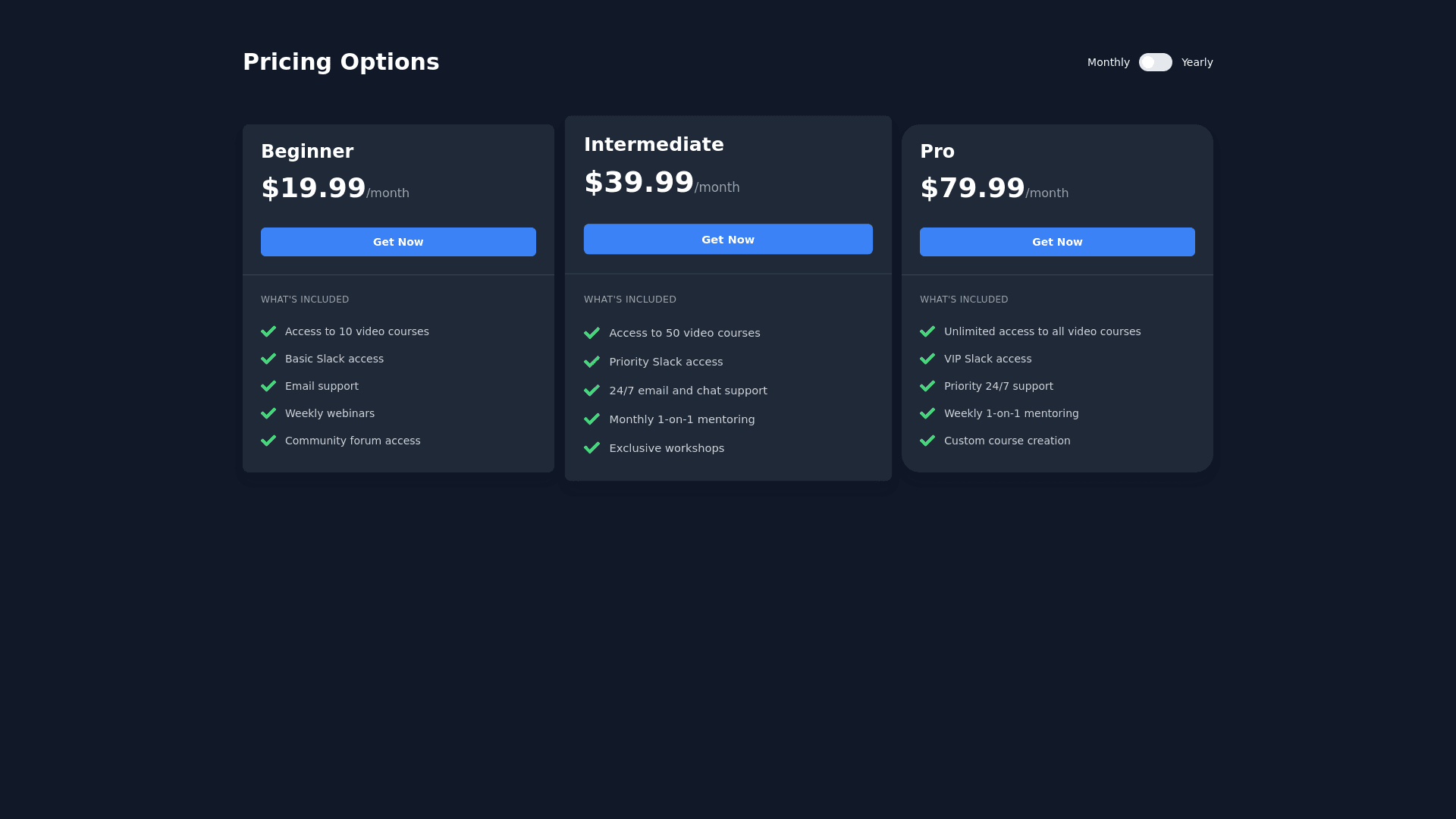The width and height of the screenshot is (1456, 819).
Task: Click checkmark beside Monthly 1-on-1 mentoring
Action: [x=591, y=419]
